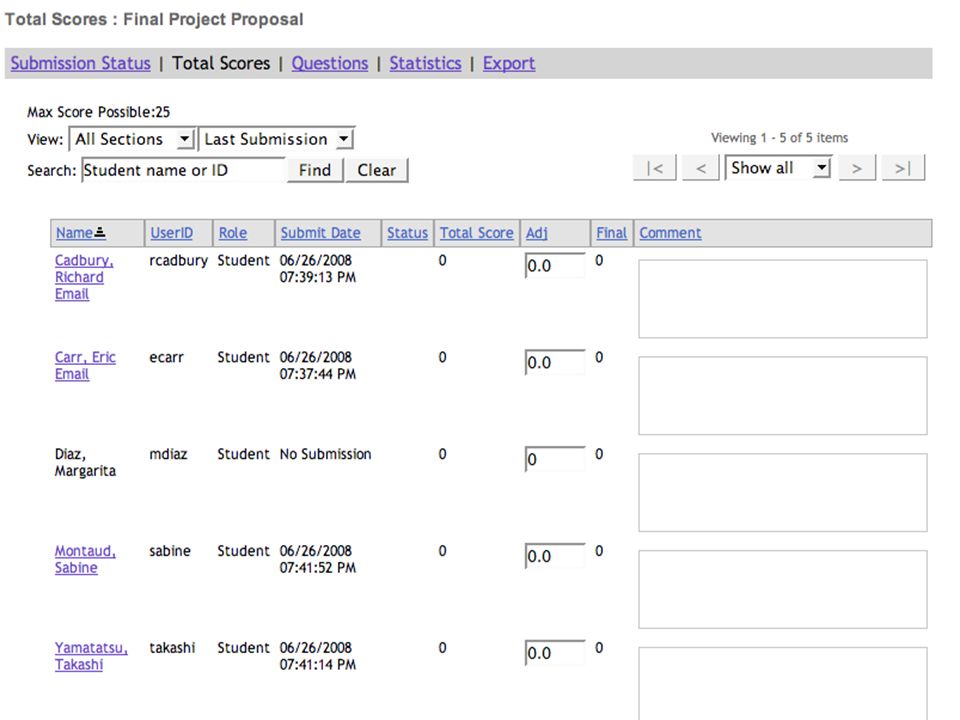The image size is (960, 720).
Task: Sort by Submit Date column
Action: (x=320, y=233)
